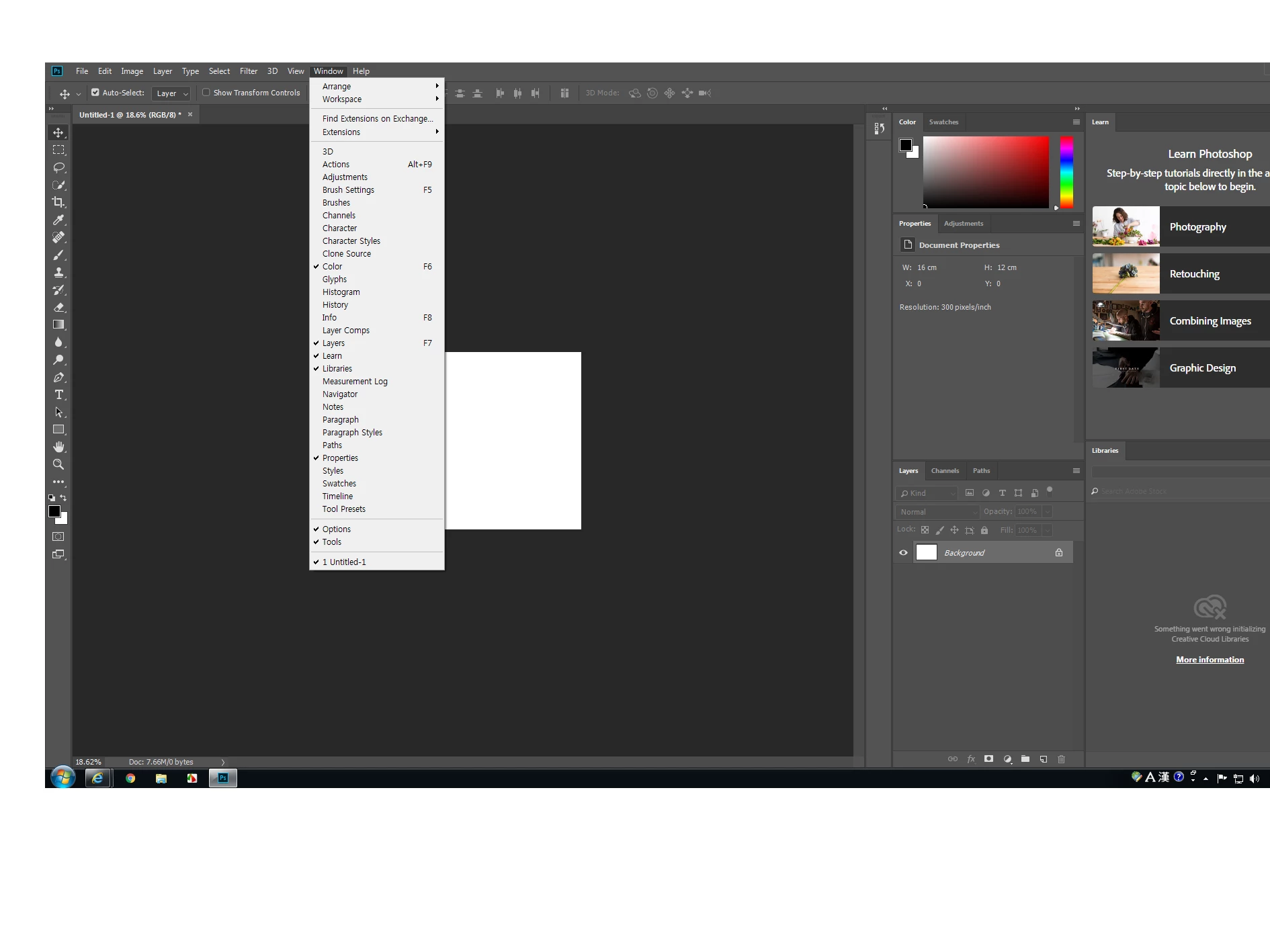Hide the Background layer visibility eye

(903, 553)
